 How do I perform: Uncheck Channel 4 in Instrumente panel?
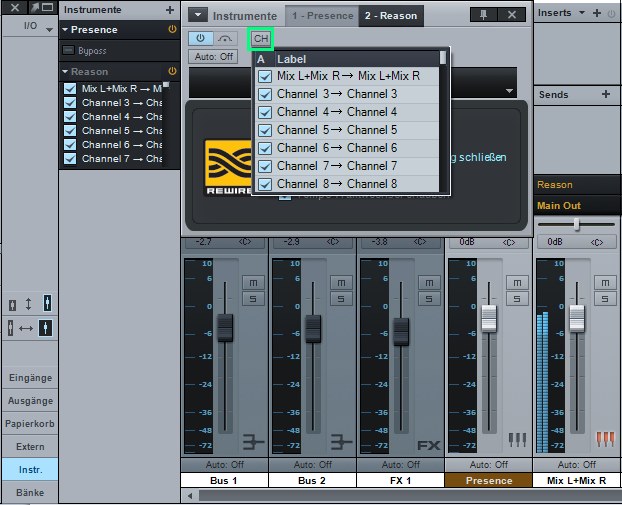(70, 117)
